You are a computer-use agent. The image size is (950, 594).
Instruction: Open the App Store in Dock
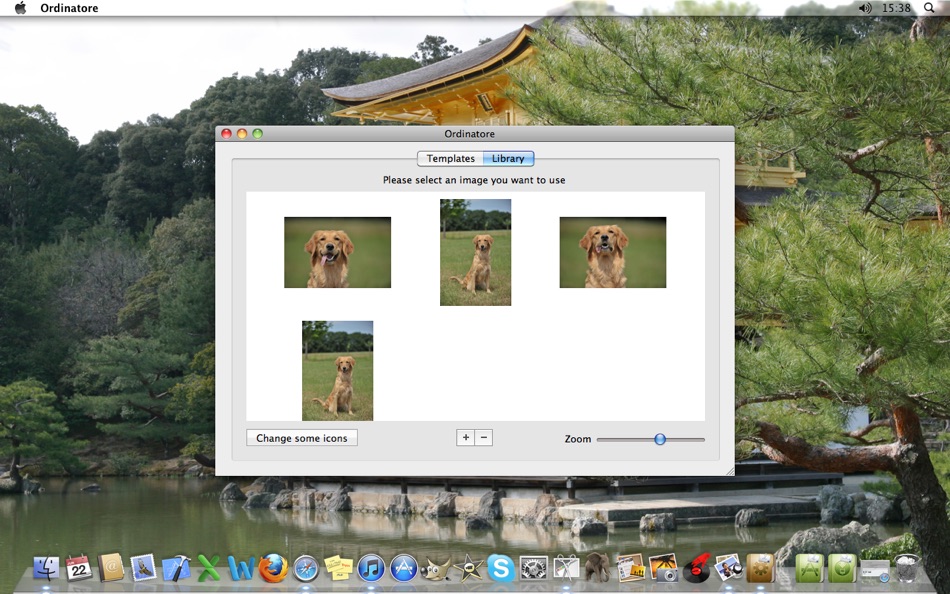pos(404,569)
